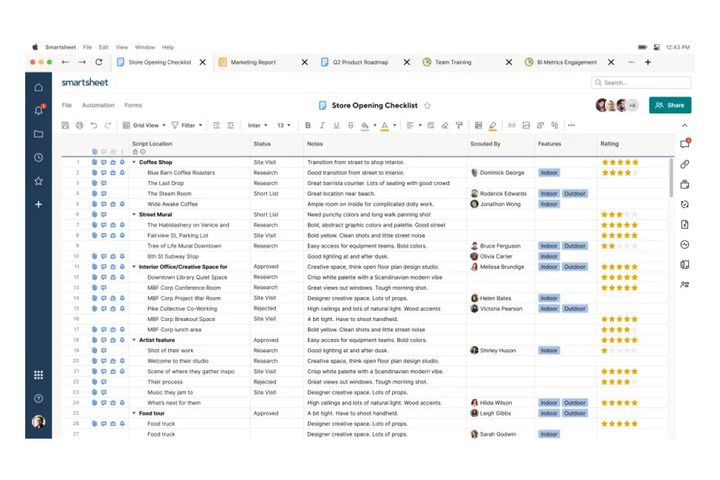Open the Forms menu
Screen dimensions: 720x480
pyautogui.click(x=133, y=105)
